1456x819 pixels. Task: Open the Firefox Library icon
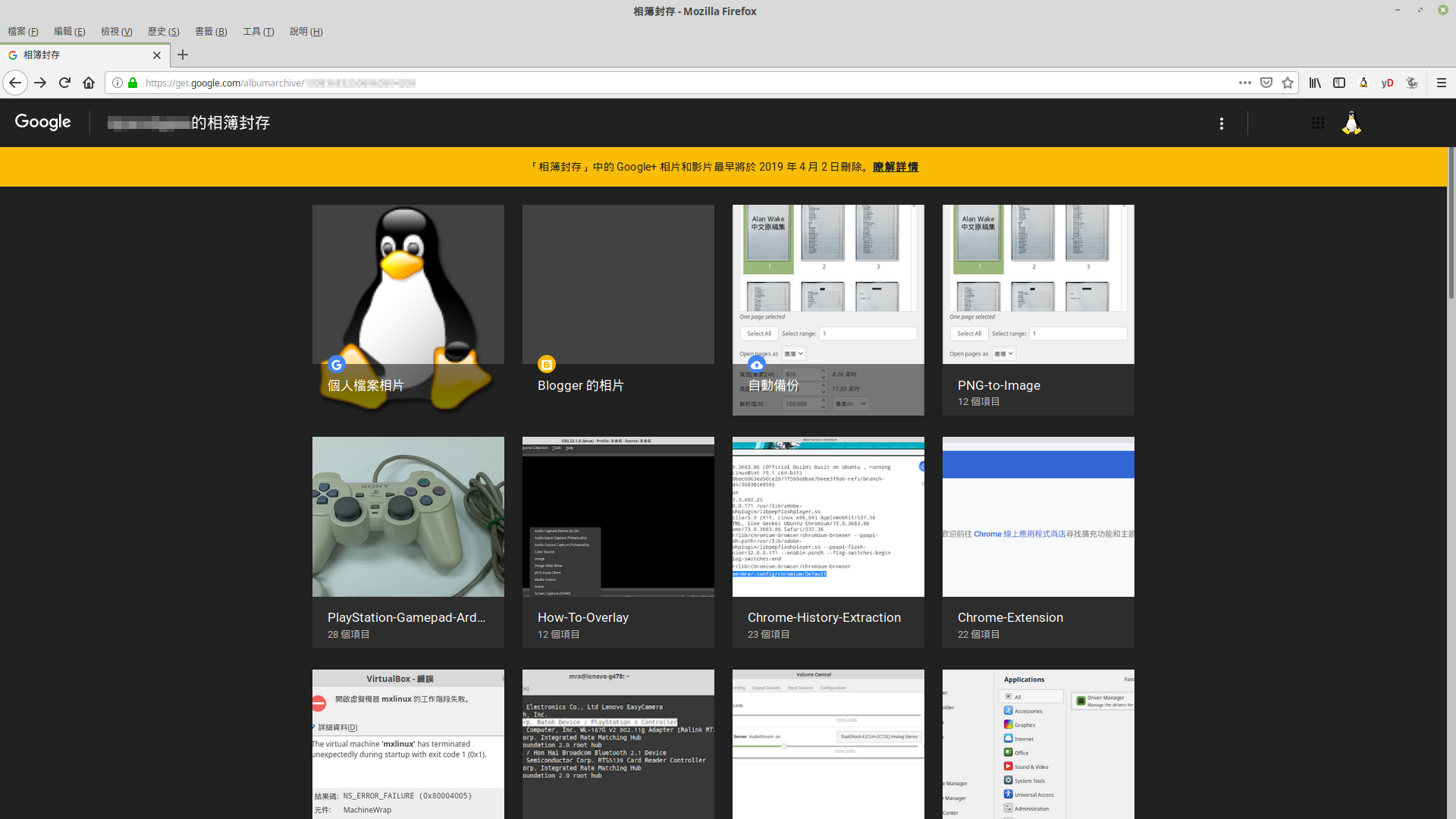point(1315,83)
